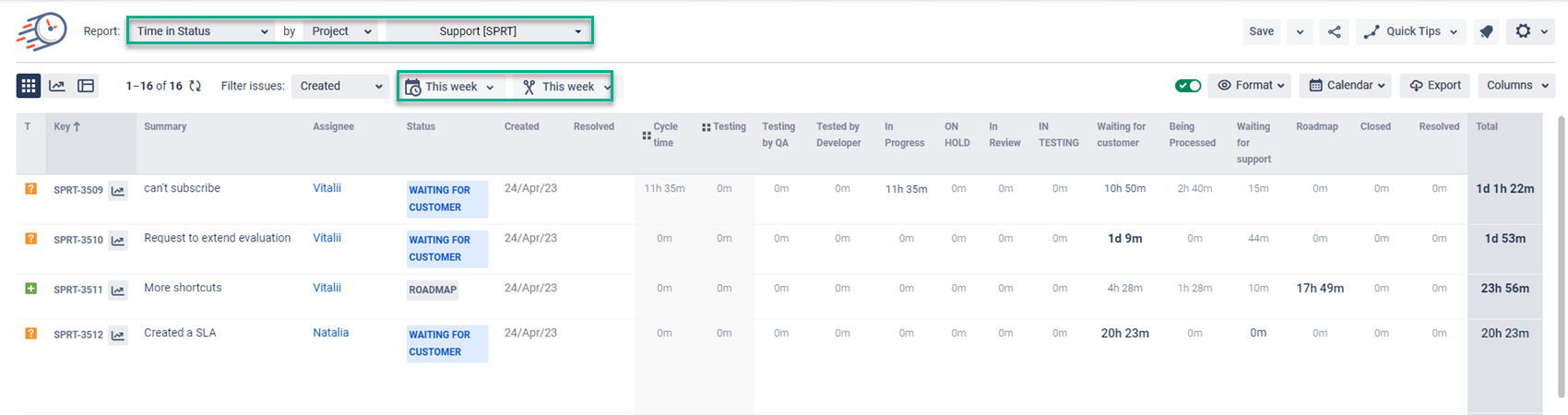Expand the Time in Status report dropdown
Image resolution: width=1568 pixels, height=415 pixels.
click(202, 31)
